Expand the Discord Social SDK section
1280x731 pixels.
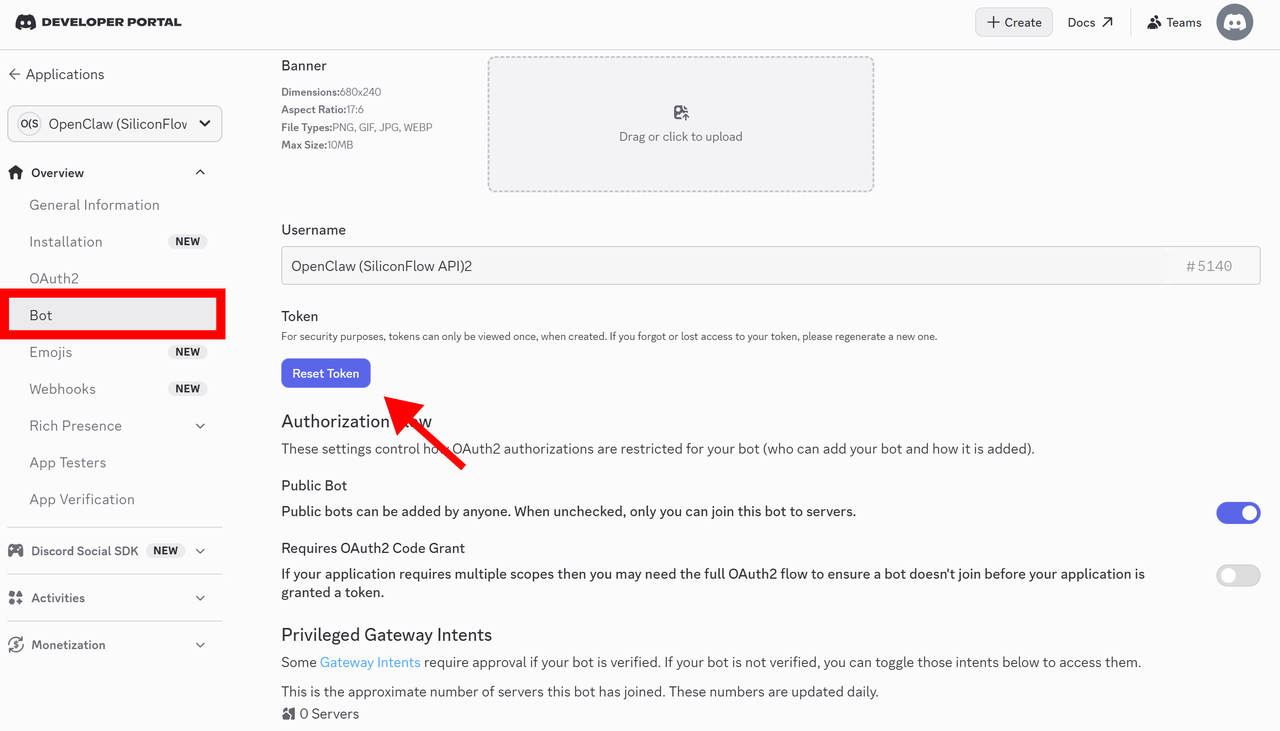[200, 551]
